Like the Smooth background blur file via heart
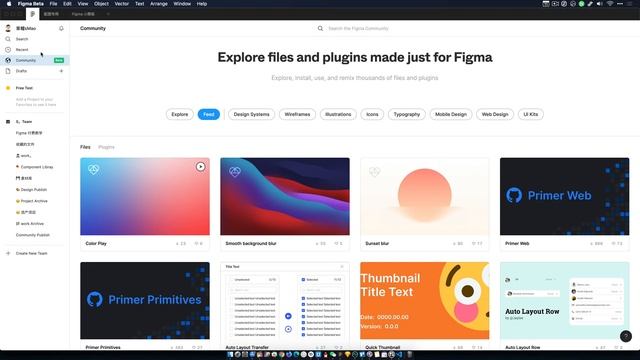Image resolution: width=640 pixels, height=360 pixels. click(336, 244)
